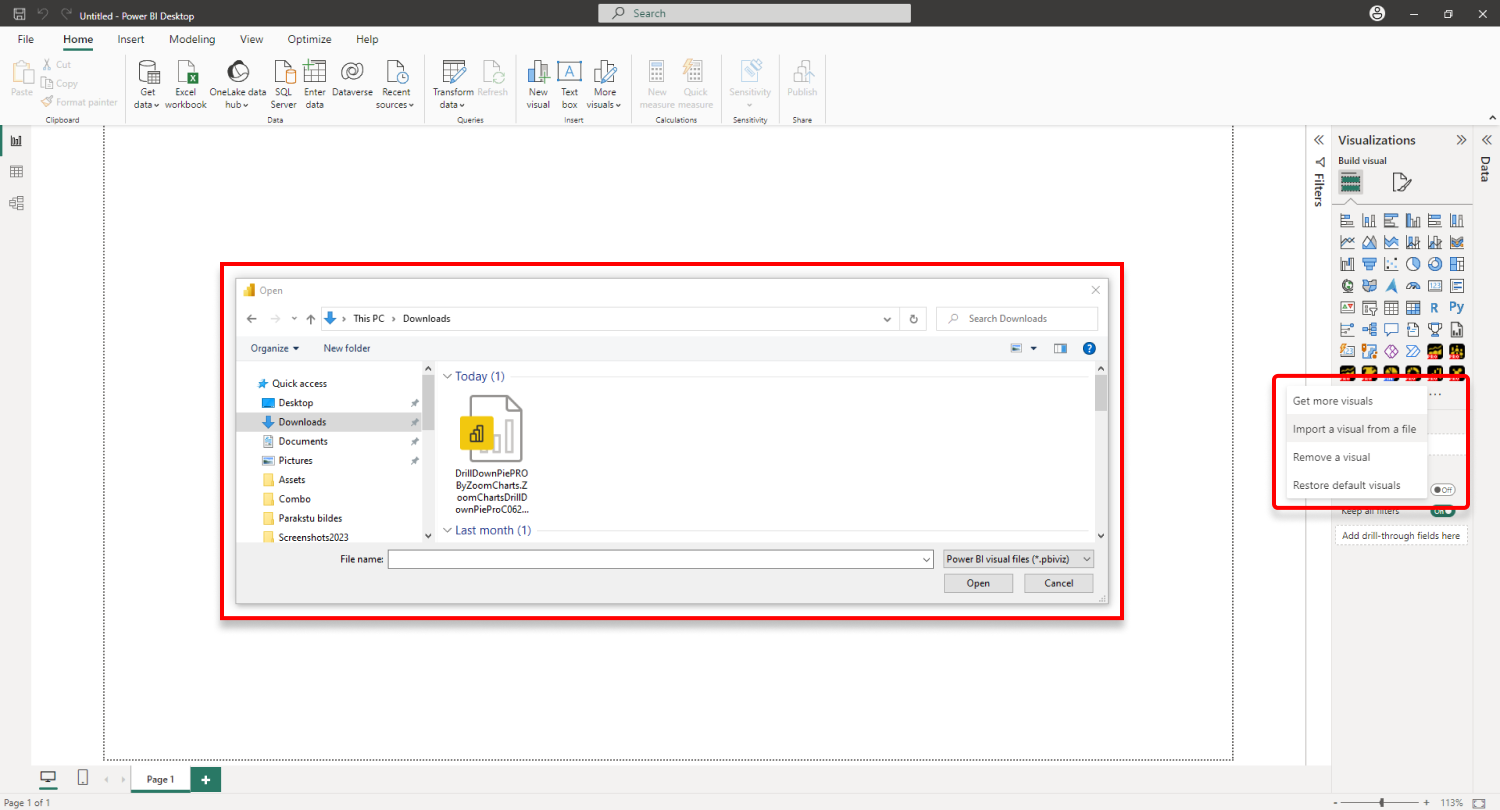Click the Cancel button in dialog

pyautogui.click(x=1058, y=583)
